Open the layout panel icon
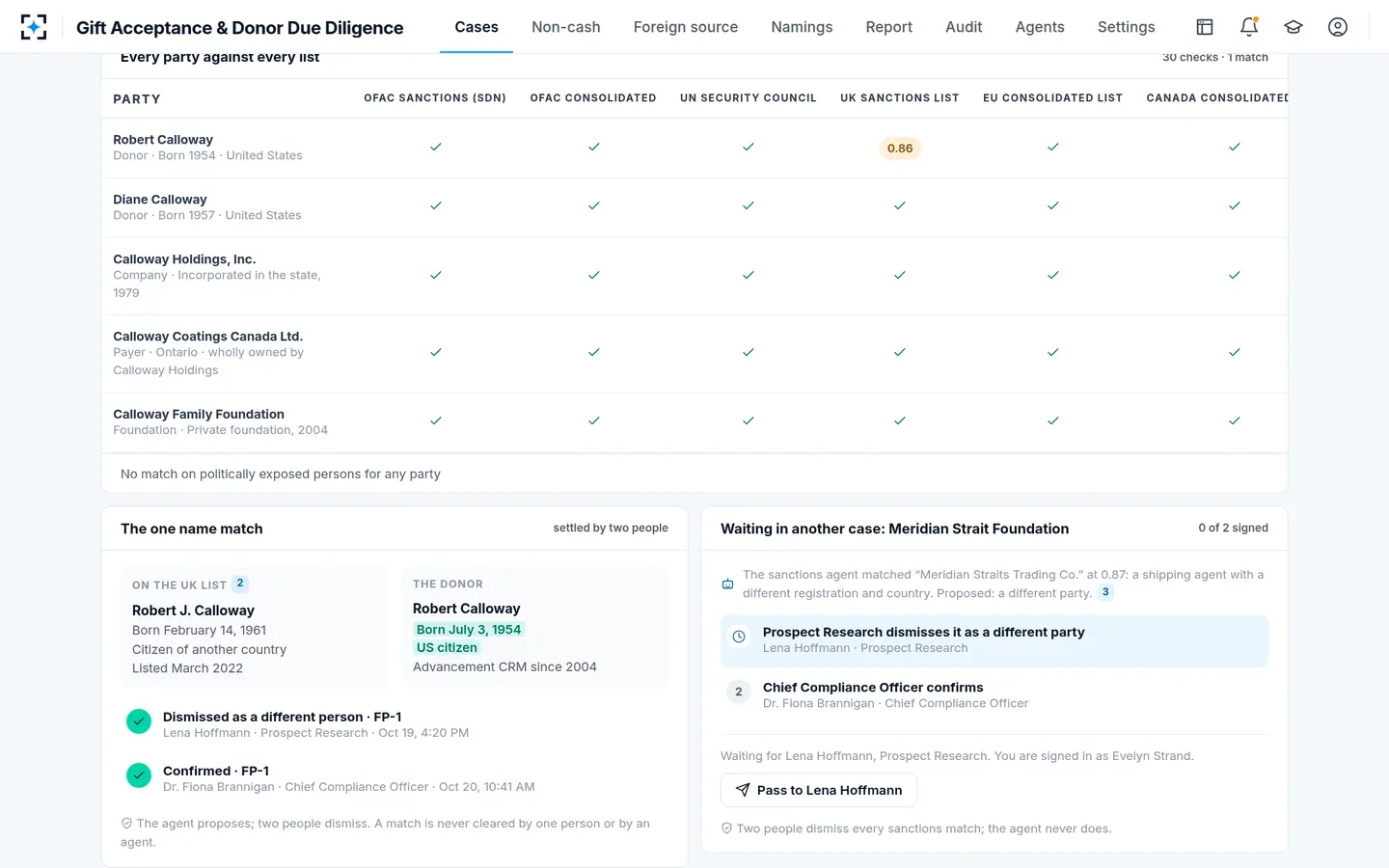Viewport: 1389px width, 868px height. pyautogui.click(x=1205, y=27)
